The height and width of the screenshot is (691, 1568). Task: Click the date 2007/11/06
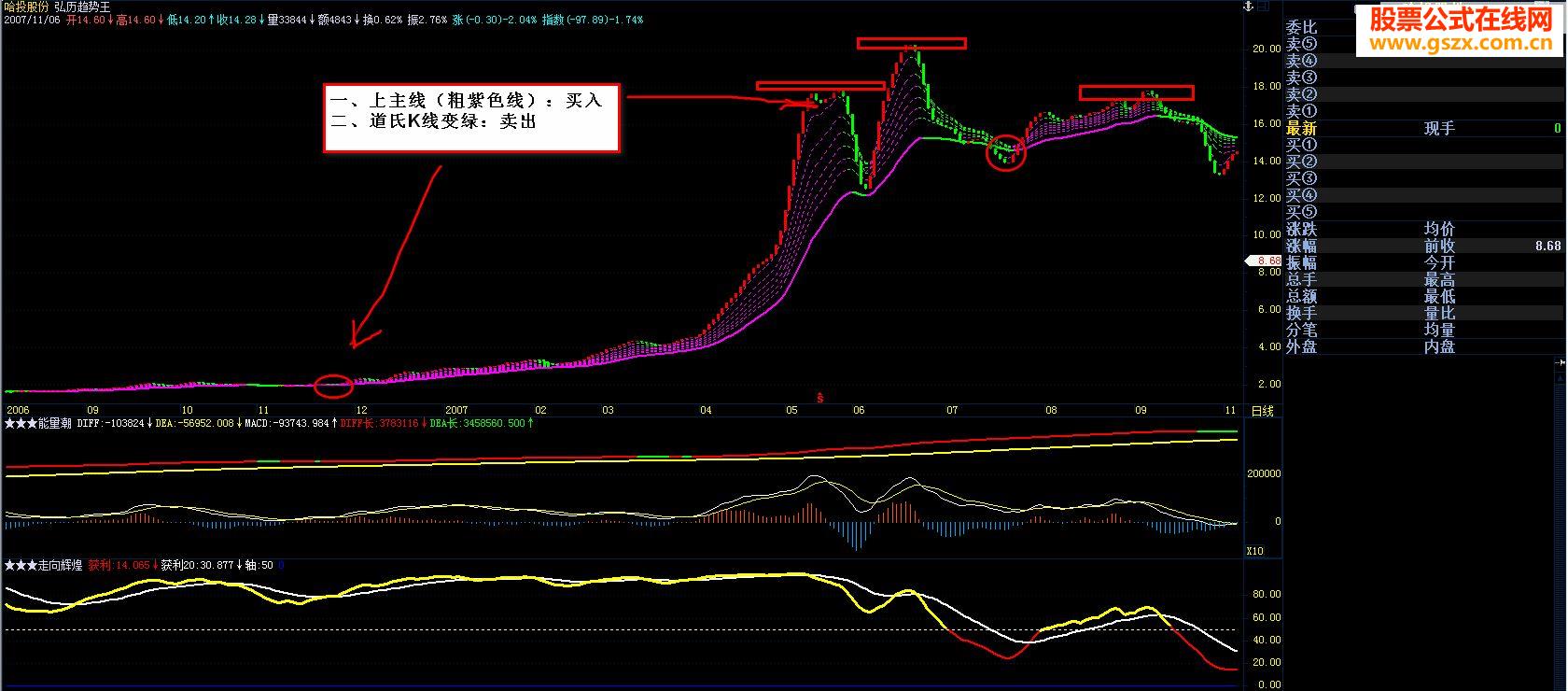pos(32,20)
